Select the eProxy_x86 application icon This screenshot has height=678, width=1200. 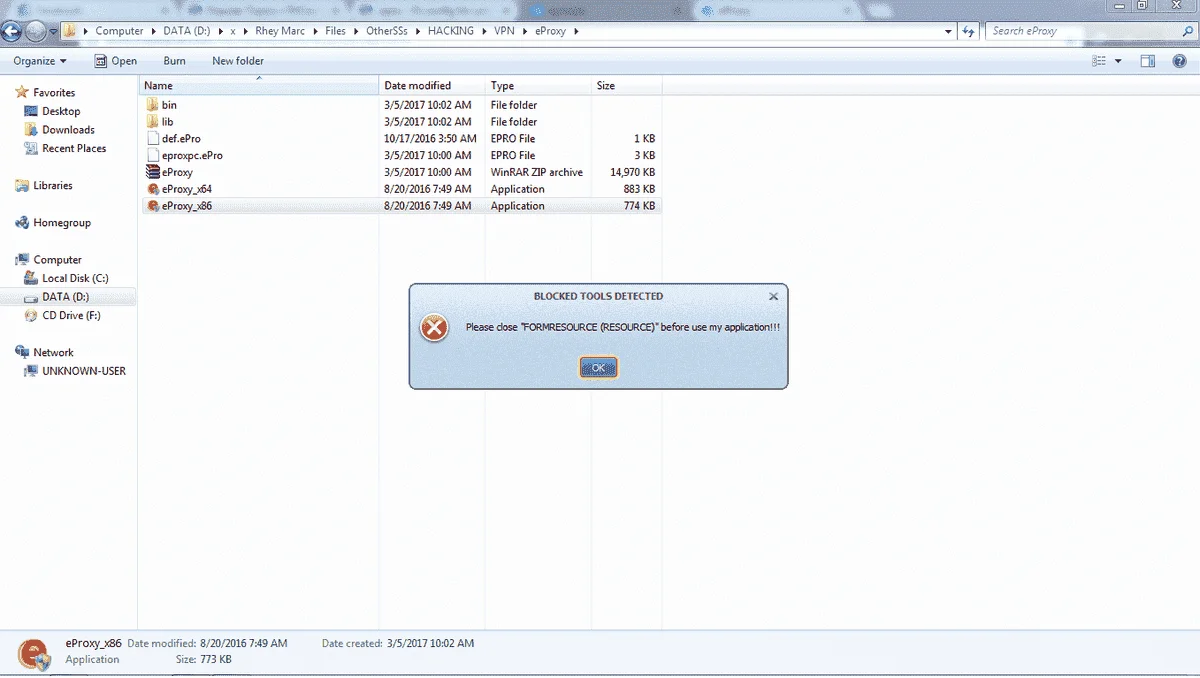point(152,206)
